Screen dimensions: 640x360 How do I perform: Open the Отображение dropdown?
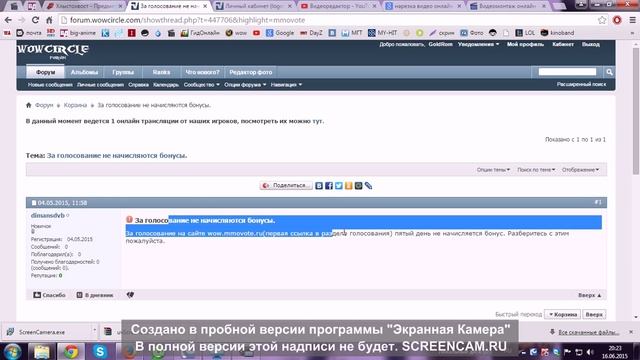[581, 170]
